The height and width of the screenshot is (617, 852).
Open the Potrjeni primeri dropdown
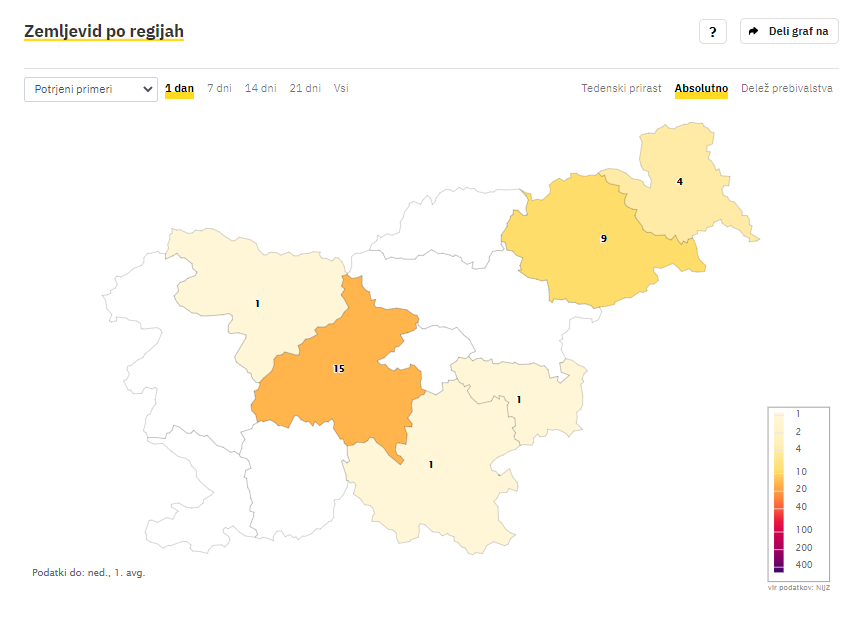point(91,89)
